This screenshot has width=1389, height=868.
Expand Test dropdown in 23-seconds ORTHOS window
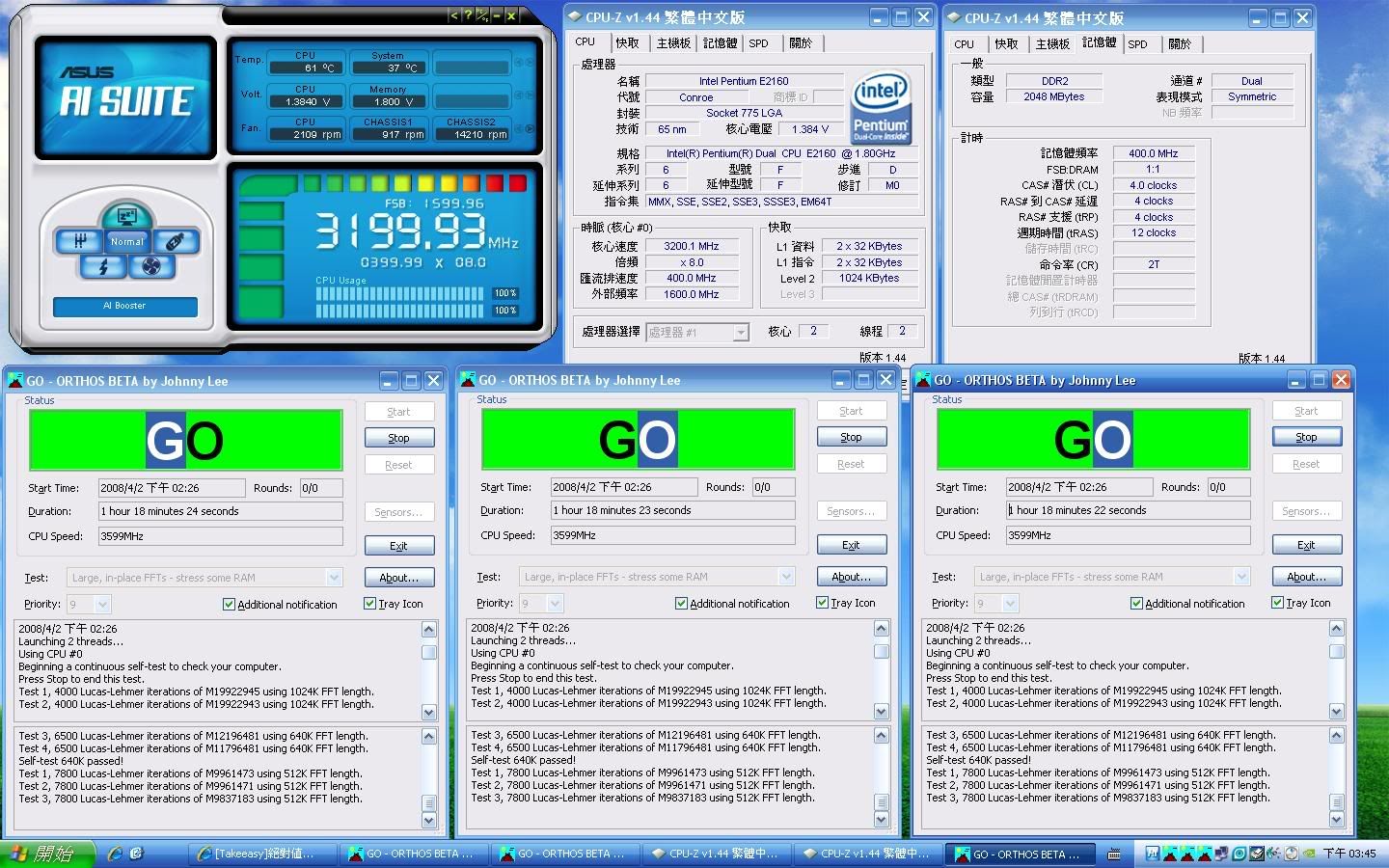[x=786, y=577]
